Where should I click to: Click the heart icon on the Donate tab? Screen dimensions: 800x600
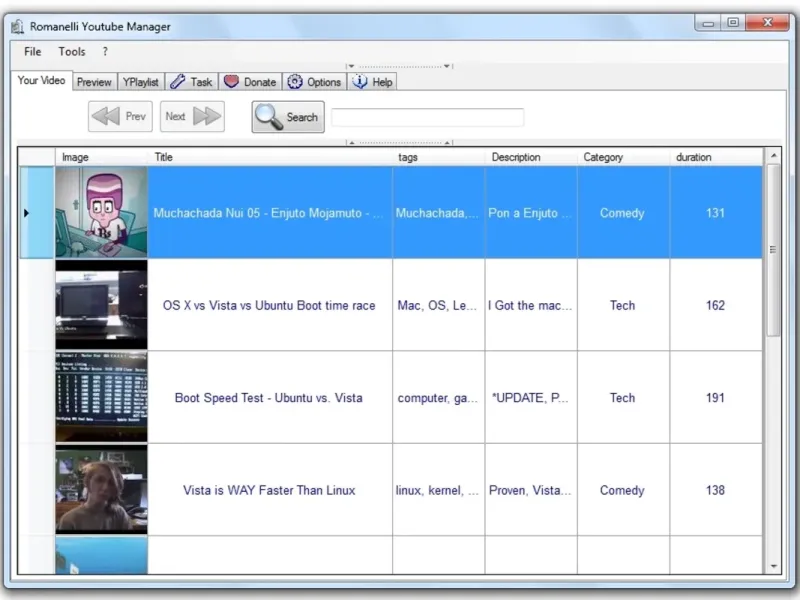(x=231, y=82)
